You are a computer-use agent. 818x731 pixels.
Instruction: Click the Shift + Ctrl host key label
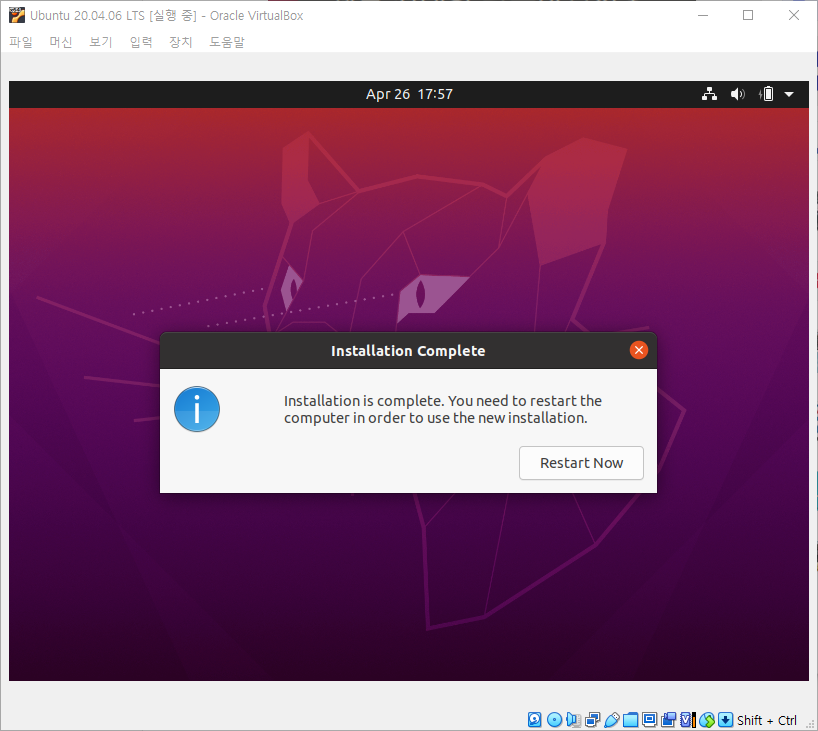[766, 720]
